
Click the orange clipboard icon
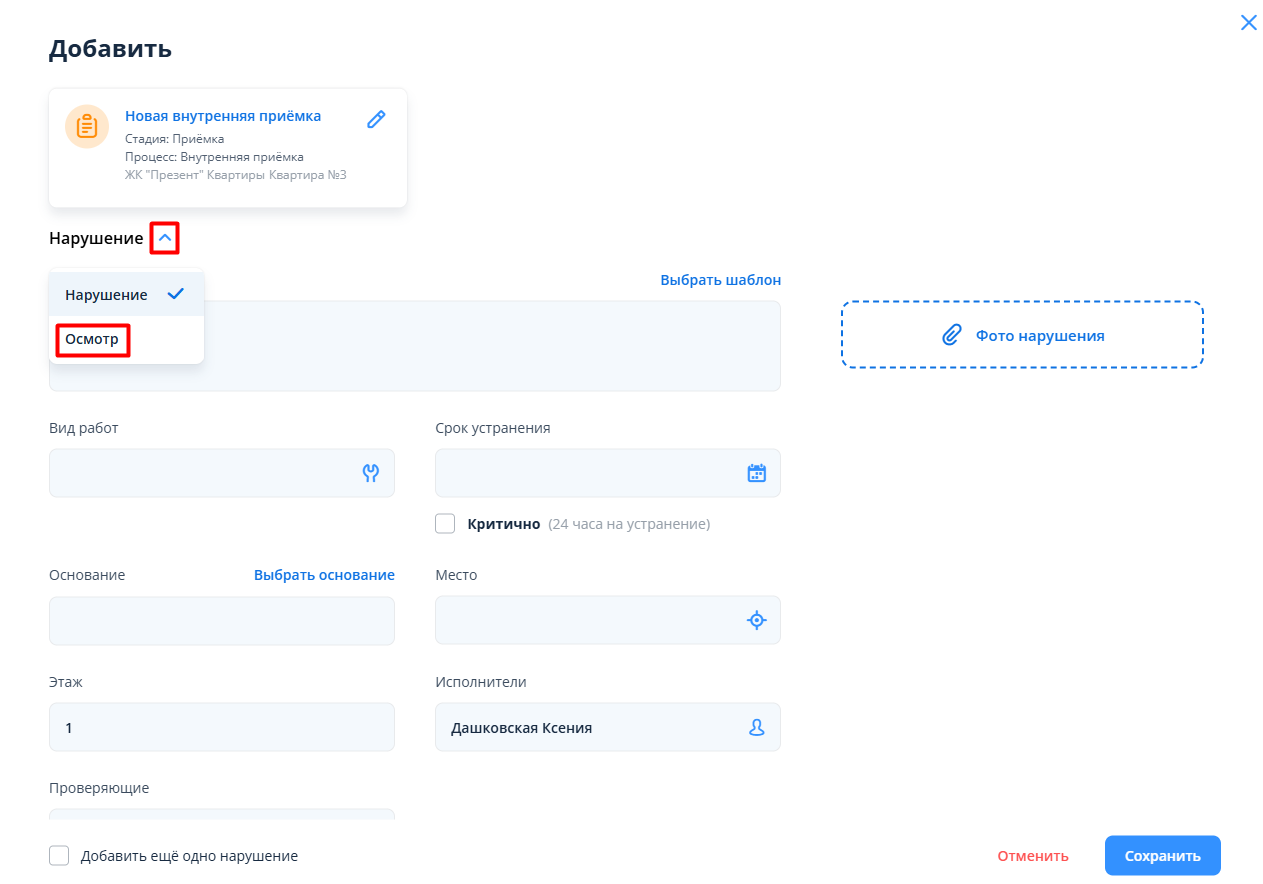coord(87,127)
